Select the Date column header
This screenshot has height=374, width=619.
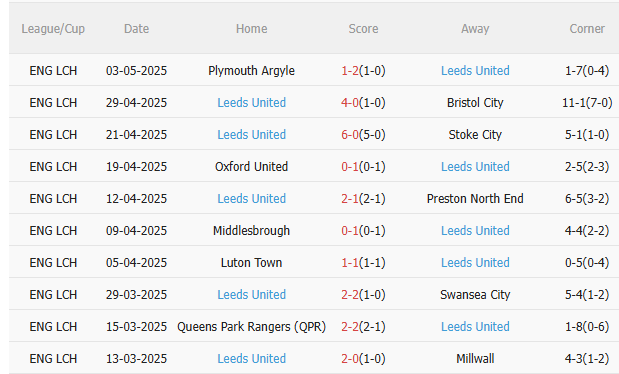coord(136,29)
